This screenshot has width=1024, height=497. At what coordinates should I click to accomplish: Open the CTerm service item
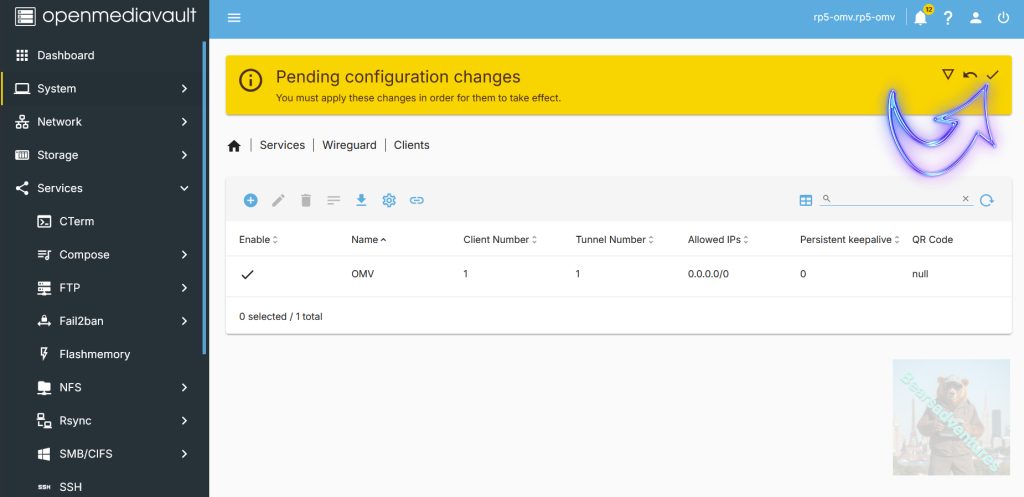click(x=76, y=221)
